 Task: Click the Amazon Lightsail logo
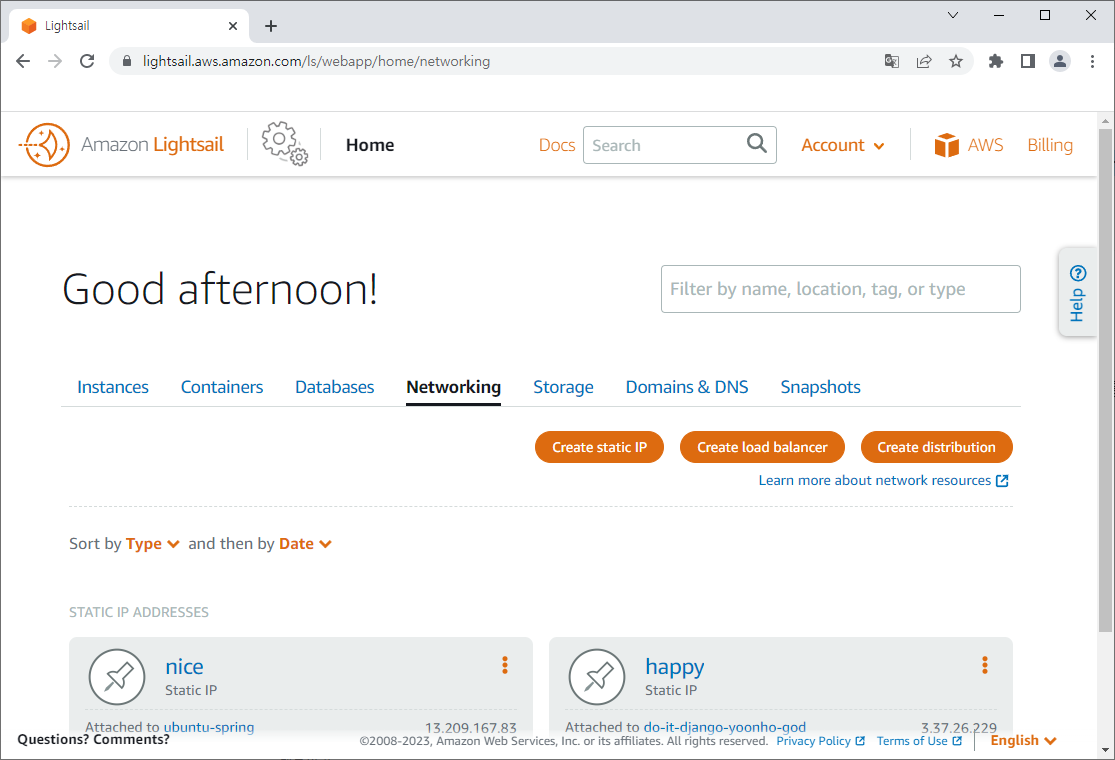[x=121, y=145]
